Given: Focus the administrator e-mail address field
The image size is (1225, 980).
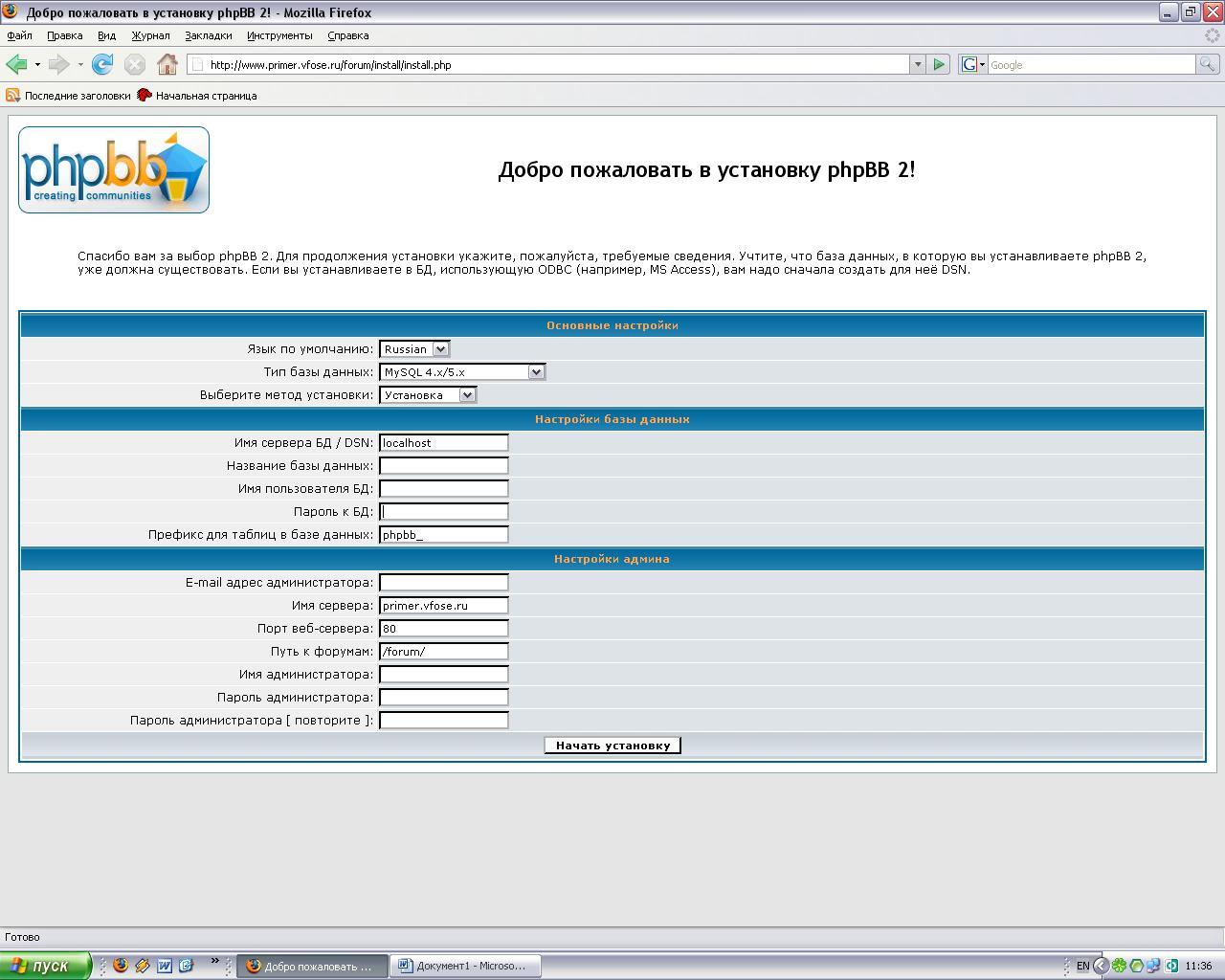Looking at the screenshot, I should (x=443, y=583).
